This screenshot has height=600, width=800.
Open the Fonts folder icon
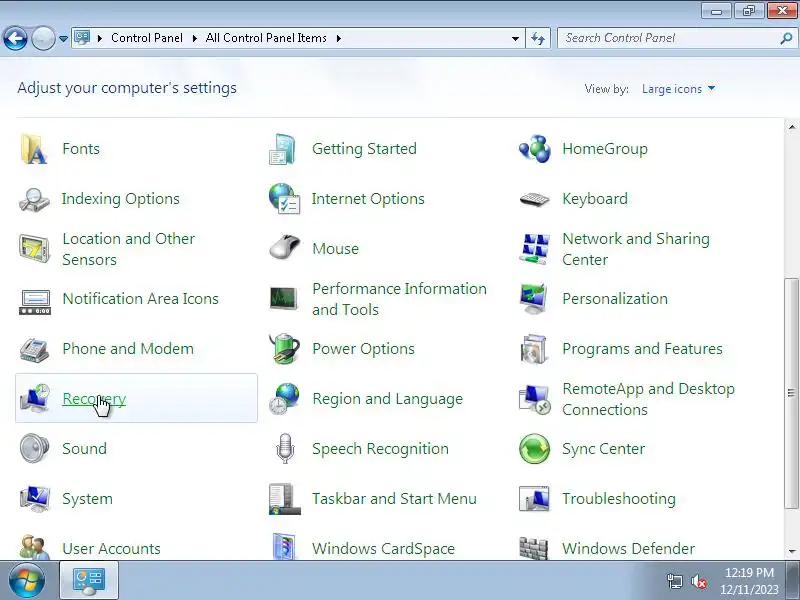34,149
